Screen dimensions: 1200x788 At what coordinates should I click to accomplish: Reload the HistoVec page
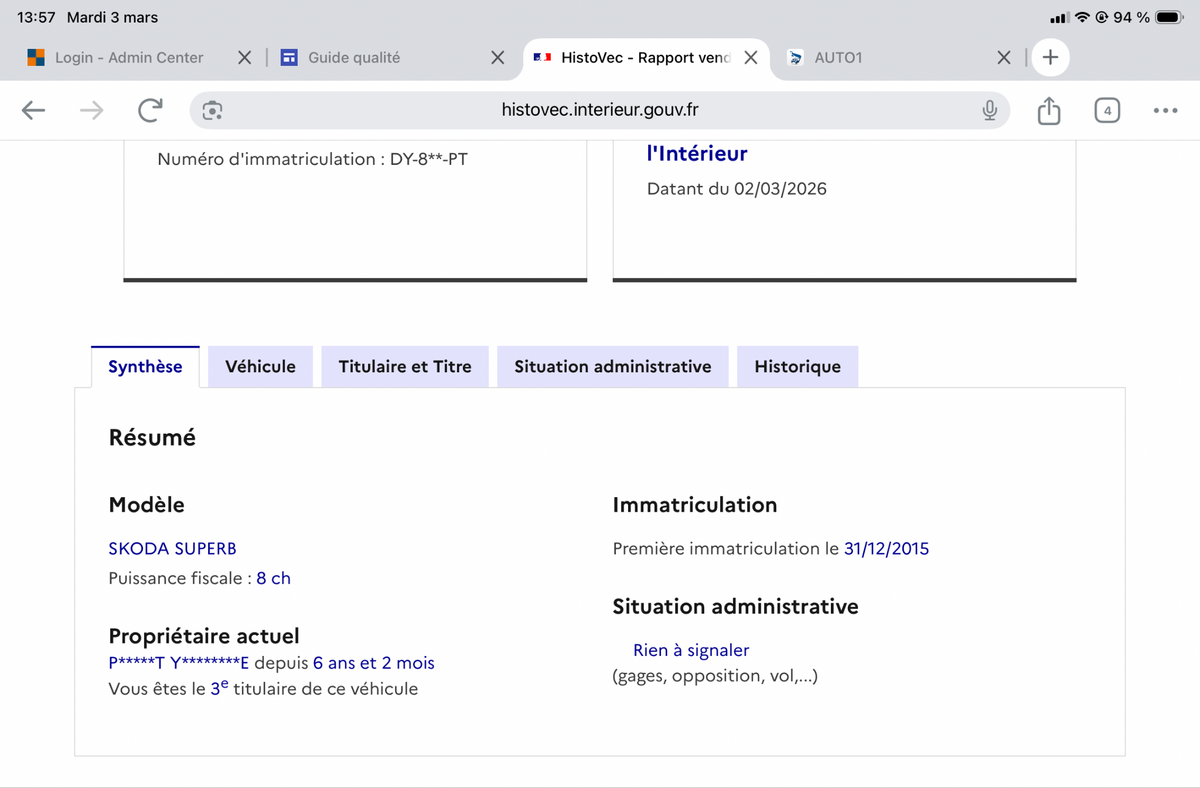[x=150, y=110]
